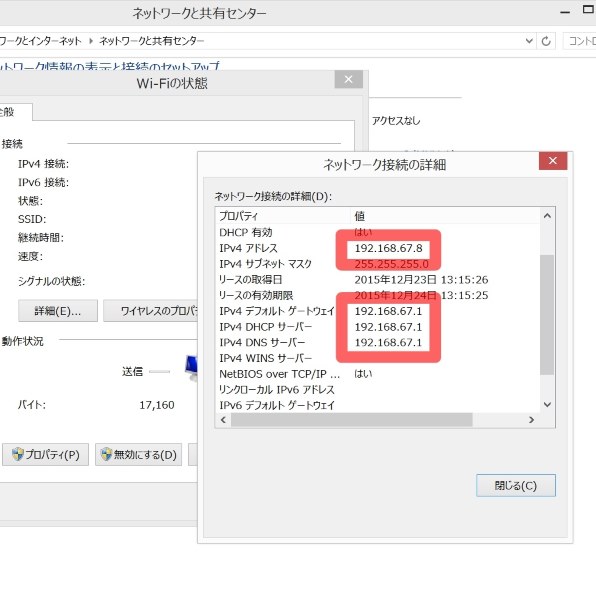Click the プロパティ(P) shield button

pos(45,454)
